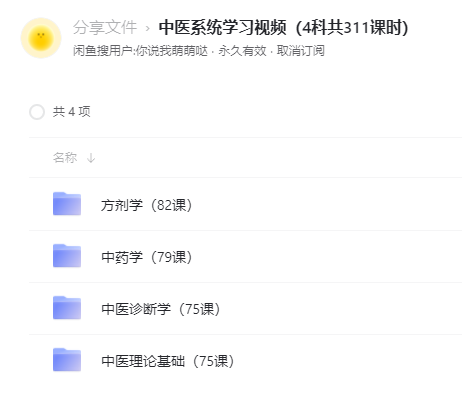
Task: Open the 中医诊断学（75课）folder icon
Action: pyautogui.click(x=67, y=308)
